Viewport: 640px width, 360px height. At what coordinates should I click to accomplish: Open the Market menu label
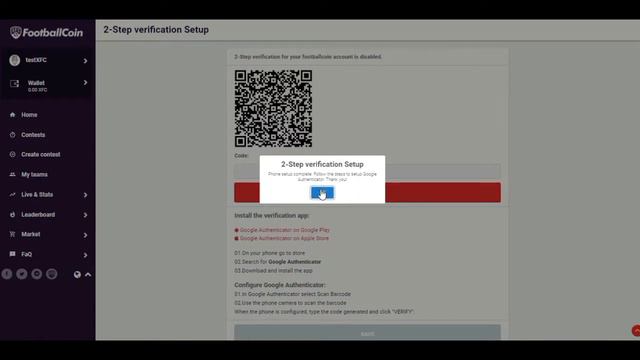click(31, 234)
